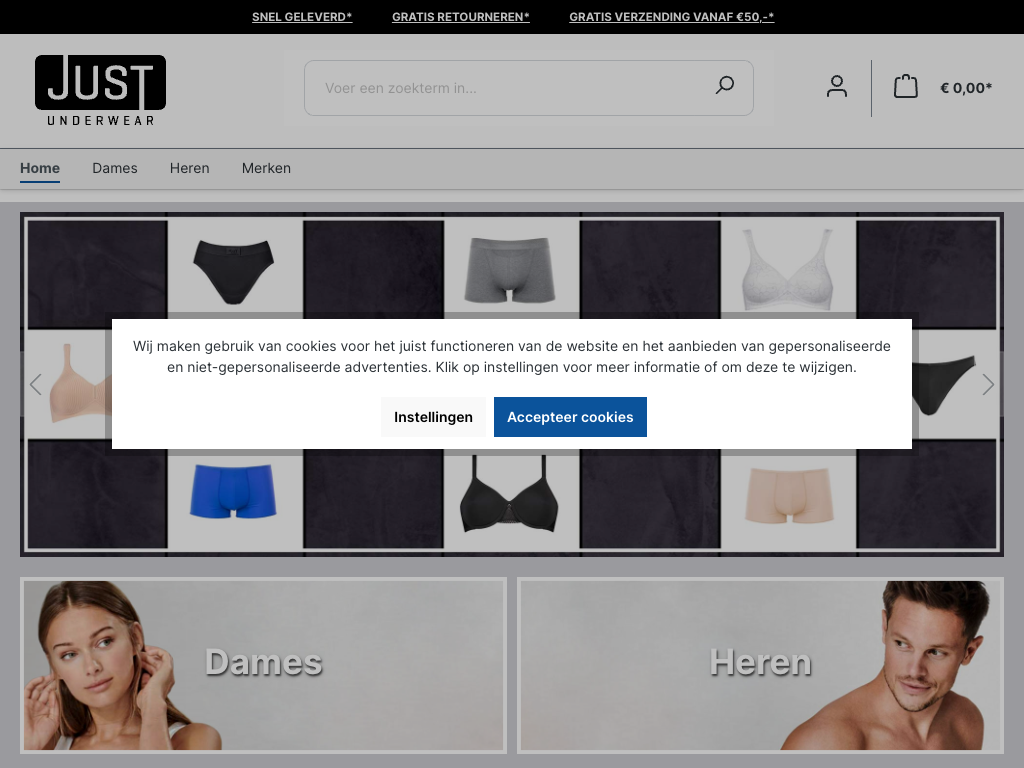Image resolution: width=1024 pixels, height=768 pixels.
Task: Select the black bra product image
Action: [509, 495]
